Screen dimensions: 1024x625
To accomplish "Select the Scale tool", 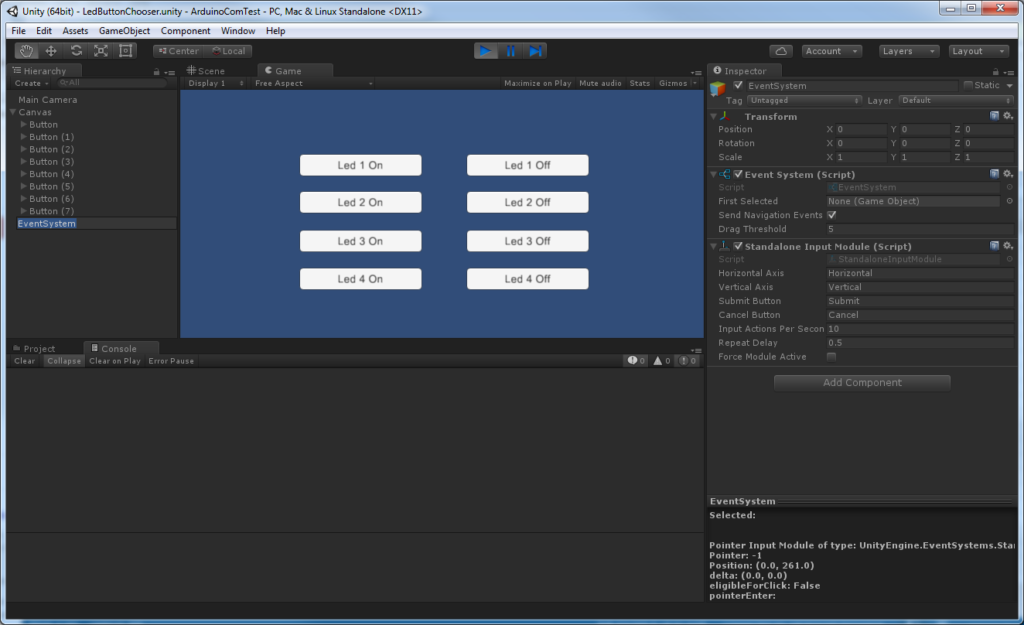I will (x=101, y=51).
